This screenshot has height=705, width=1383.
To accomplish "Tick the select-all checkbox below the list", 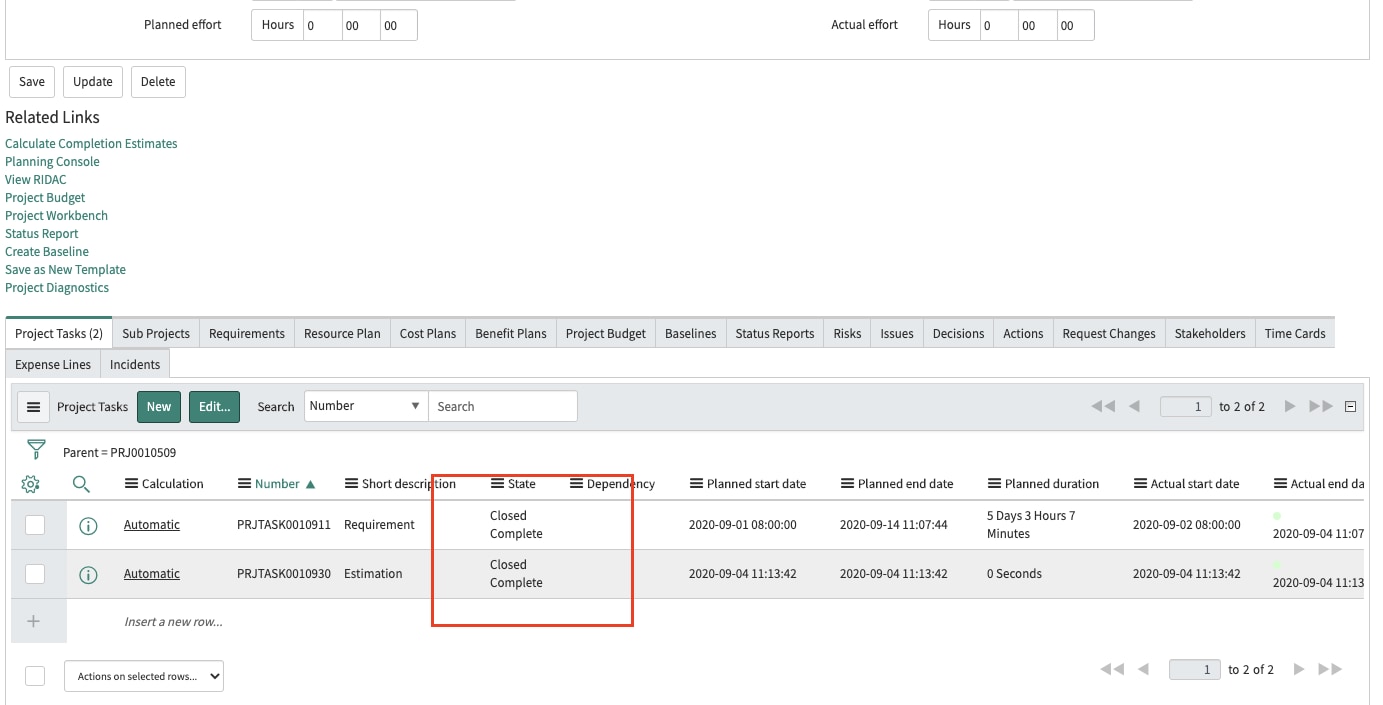I will coord(35,676).
